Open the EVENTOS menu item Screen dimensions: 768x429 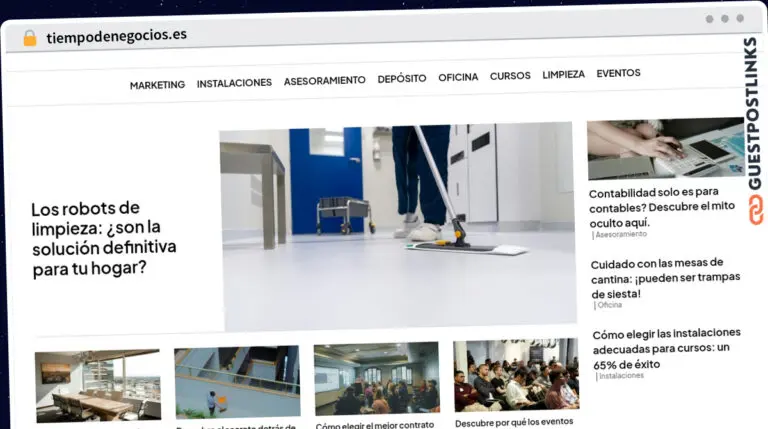coord(618,73)
